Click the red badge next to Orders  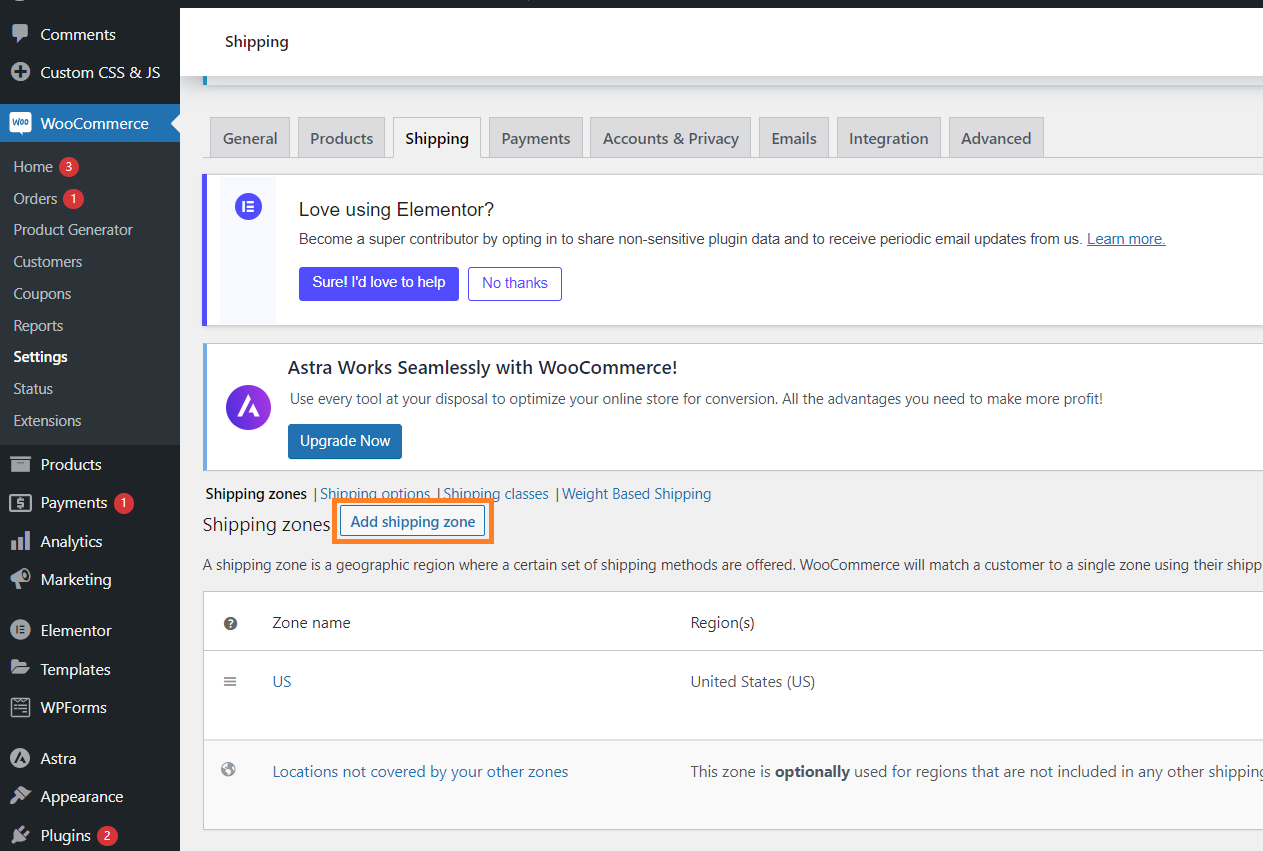coord(73,199)
